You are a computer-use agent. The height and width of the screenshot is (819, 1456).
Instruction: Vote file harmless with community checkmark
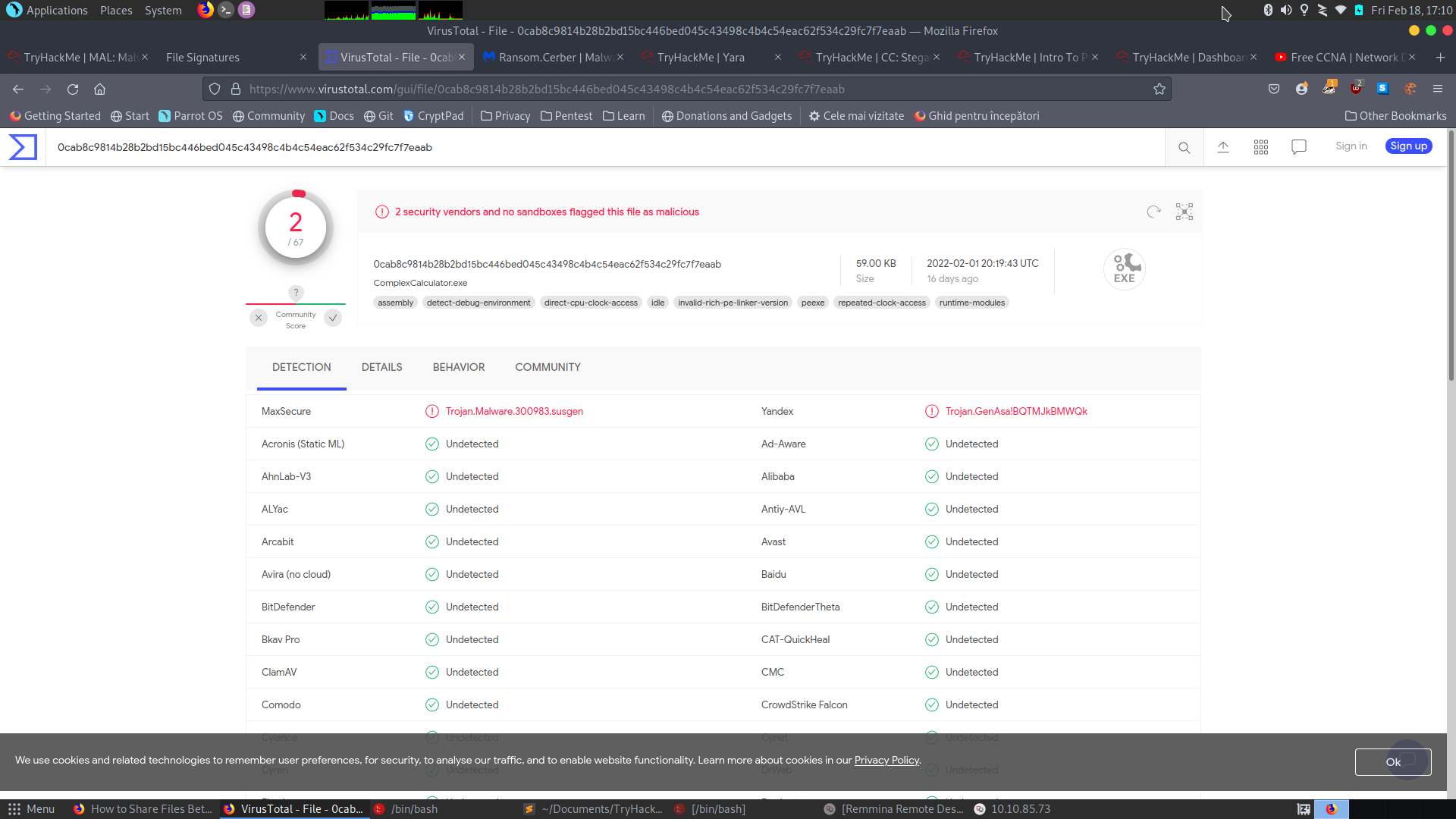333,318
